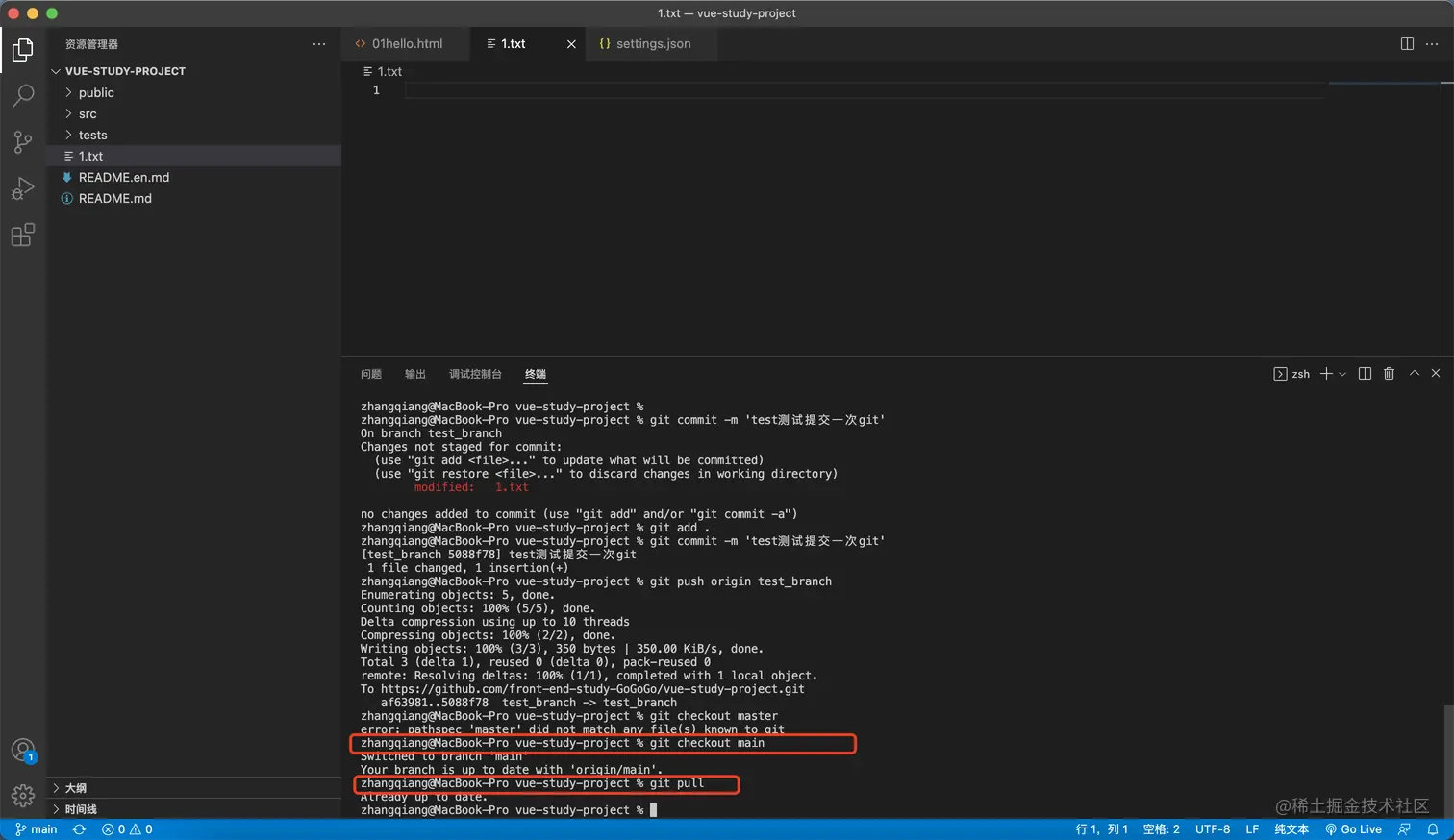Image resolution: width=1454 pixels, height=840 pixels.
Task: Open the Extensions view
Action: [x=23, y=235]
